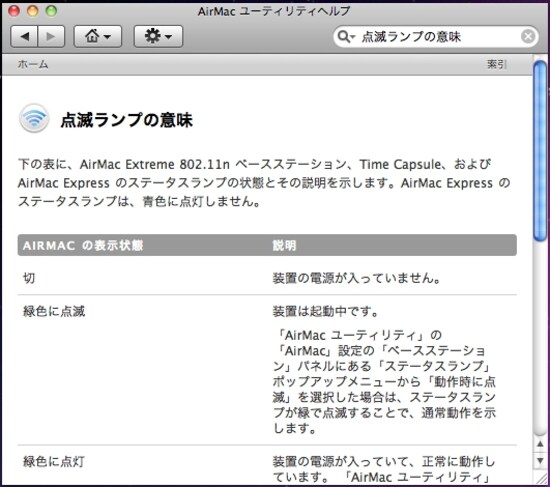The height and width of the screenshot is (487, 550).
Task: Click the magnifier search options icon
Action: pyautogui.click(x=346, y=36)
